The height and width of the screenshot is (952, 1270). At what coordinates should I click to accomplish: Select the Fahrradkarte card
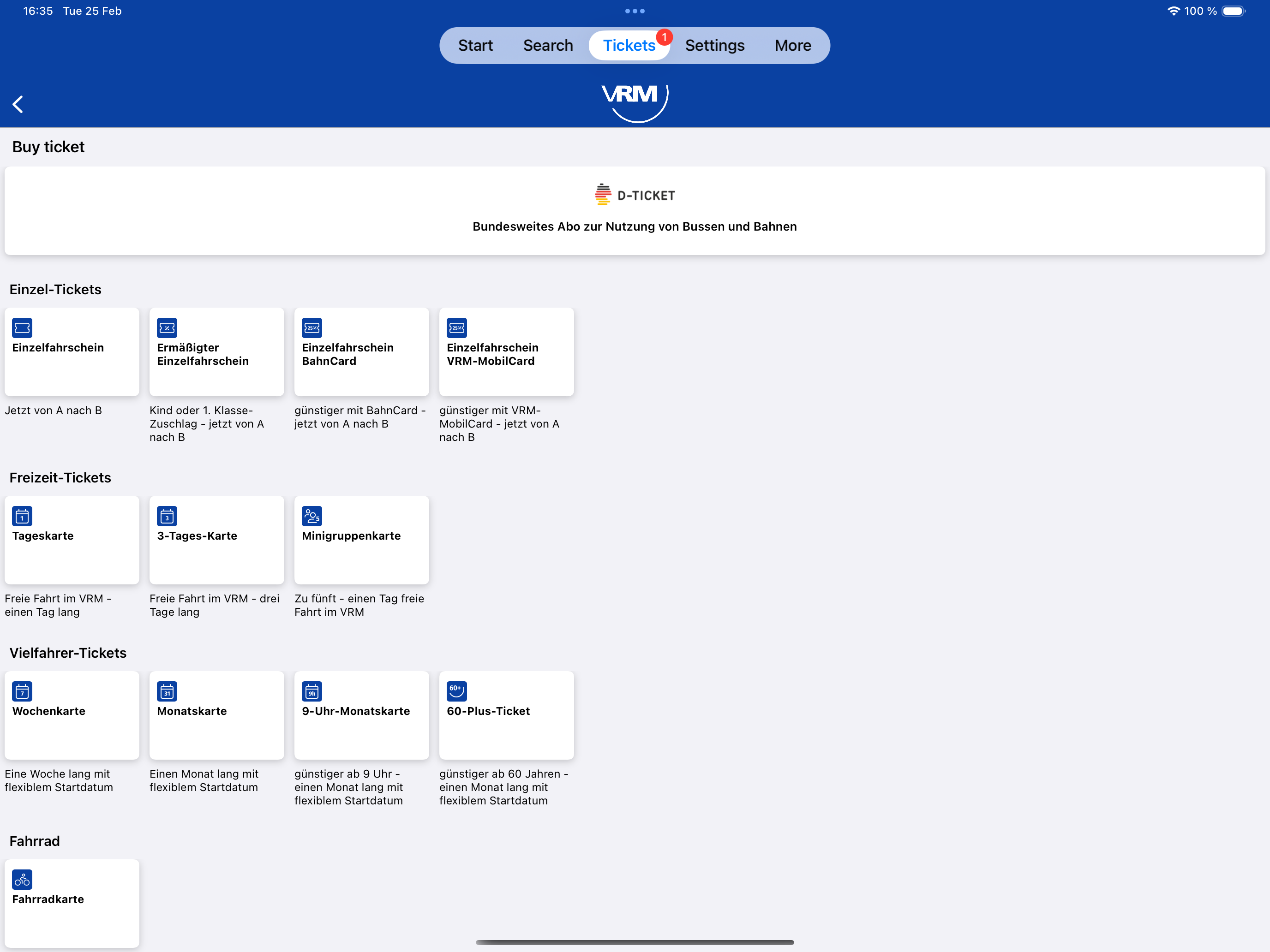click(72, 903)
